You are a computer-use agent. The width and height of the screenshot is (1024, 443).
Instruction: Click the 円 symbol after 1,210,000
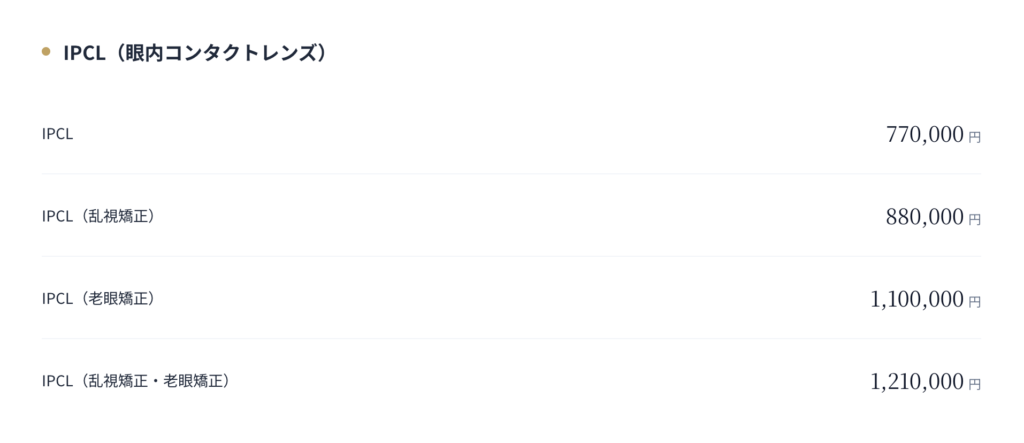click(975, 384)
